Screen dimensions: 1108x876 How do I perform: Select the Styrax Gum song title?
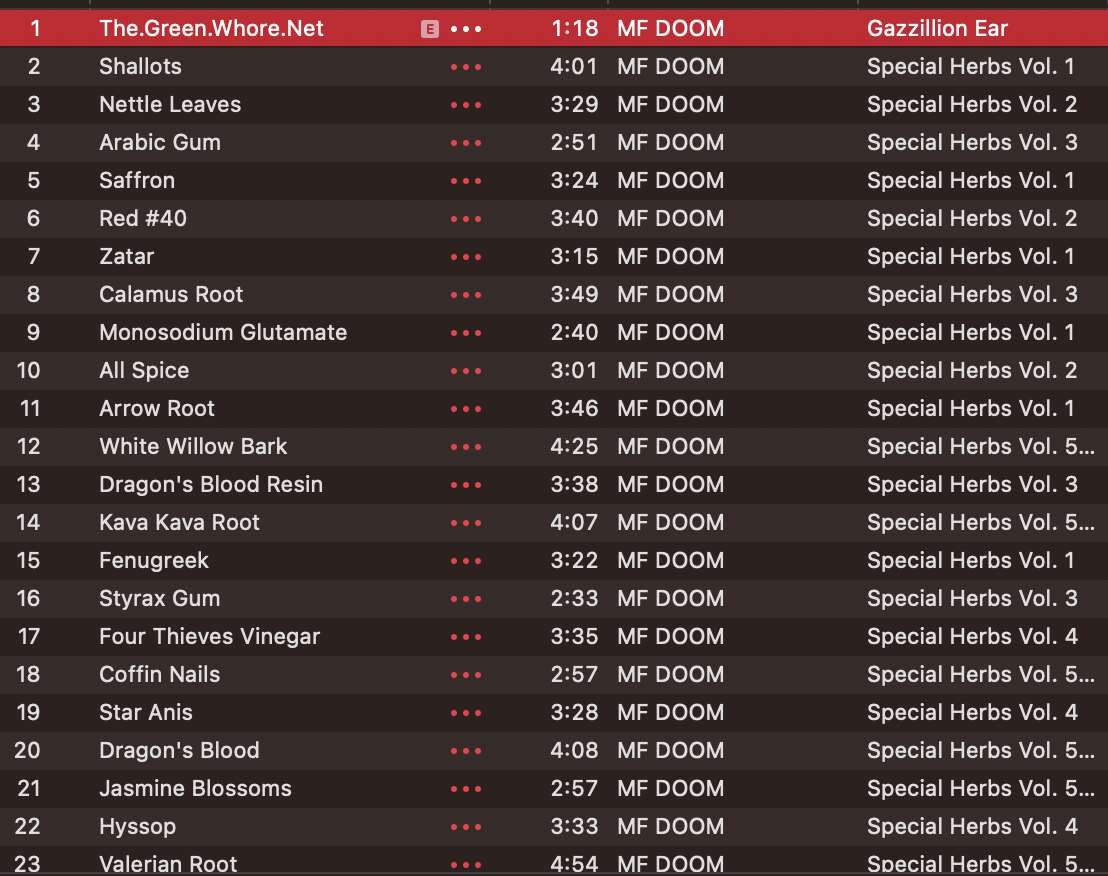click(x=160, y=599)
